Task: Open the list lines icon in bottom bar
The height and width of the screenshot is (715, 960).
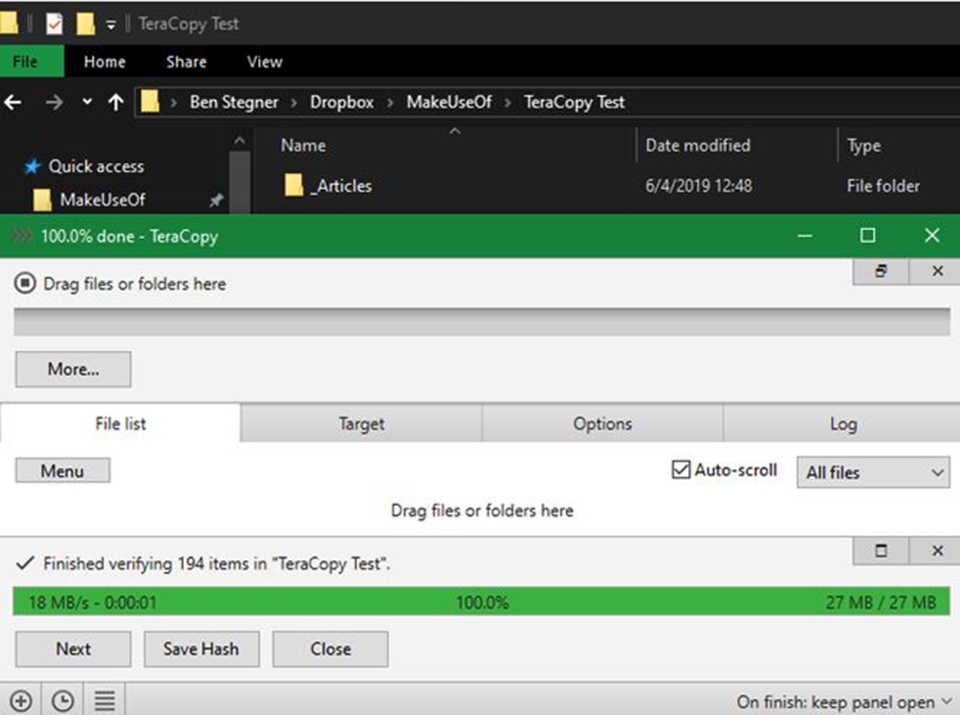Action: pos(104,701)
